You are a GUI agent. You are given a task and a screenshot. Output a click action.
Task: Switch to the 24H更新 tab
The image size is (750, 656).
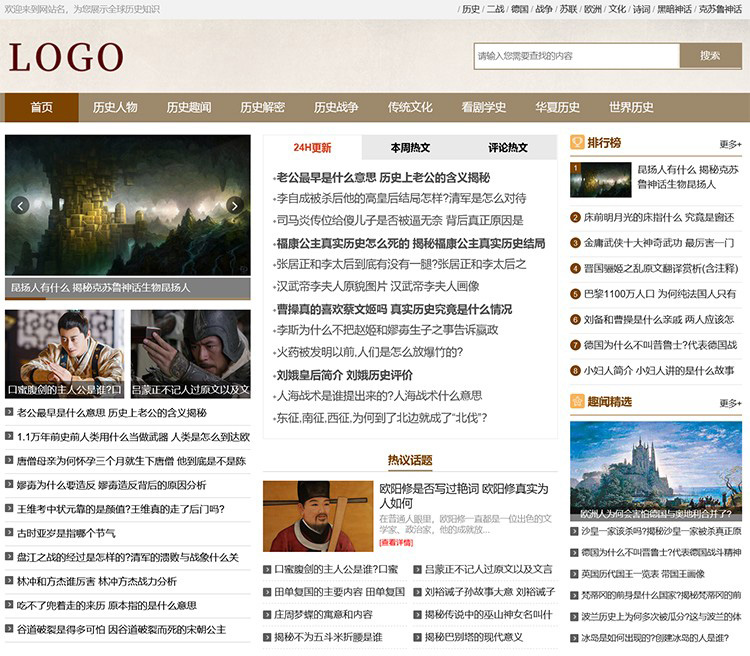(x=312, y=147)
